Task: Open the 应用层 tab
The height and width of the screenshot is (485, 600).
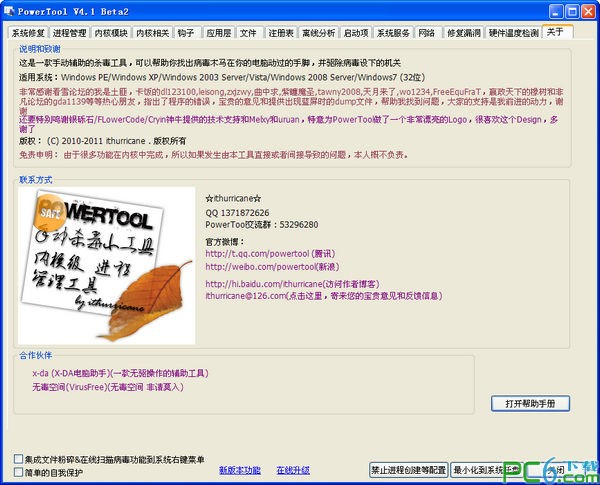Action: pos(218,33)
